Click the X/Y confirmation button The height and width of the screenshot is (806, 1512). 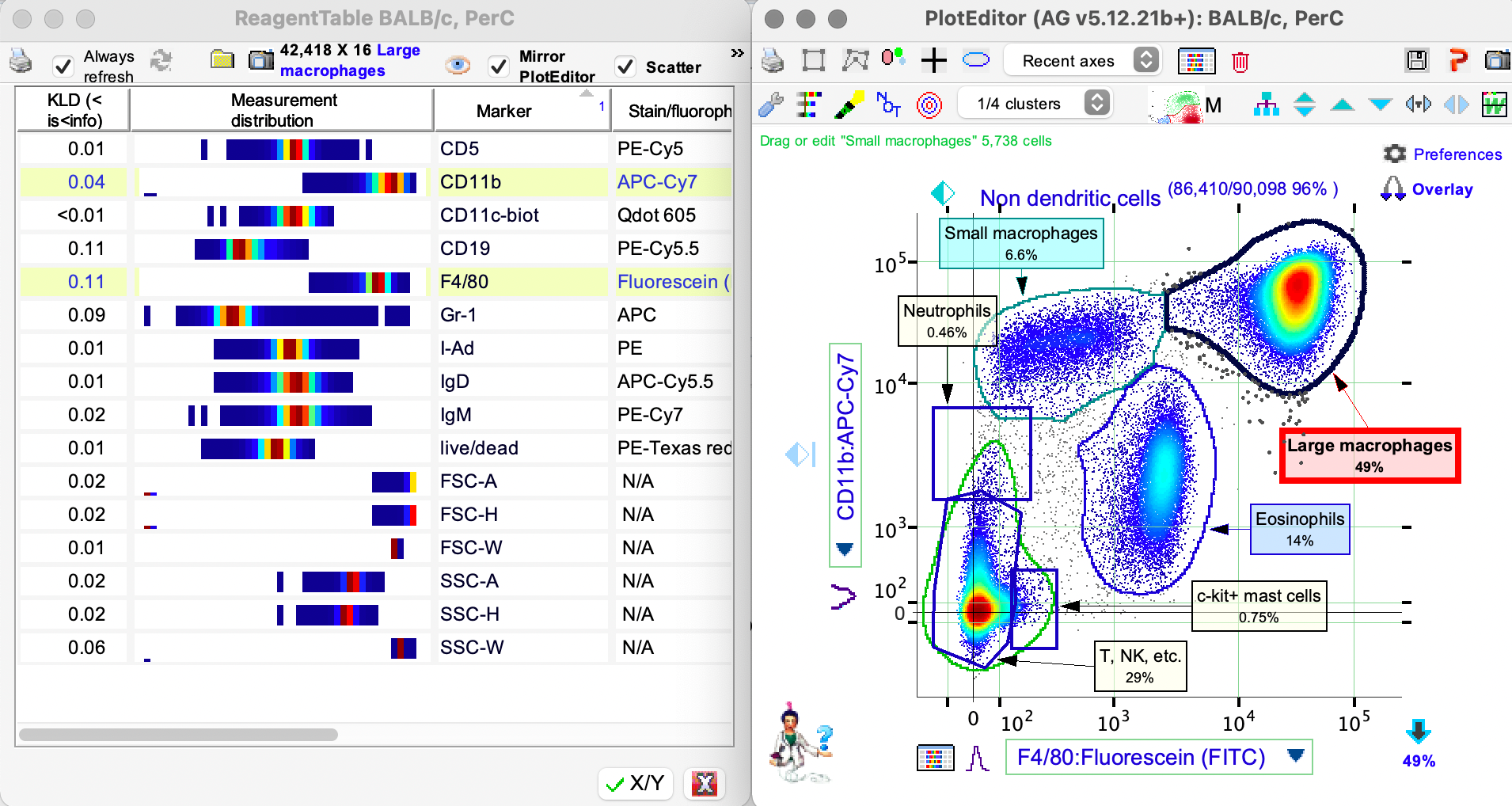635,783
